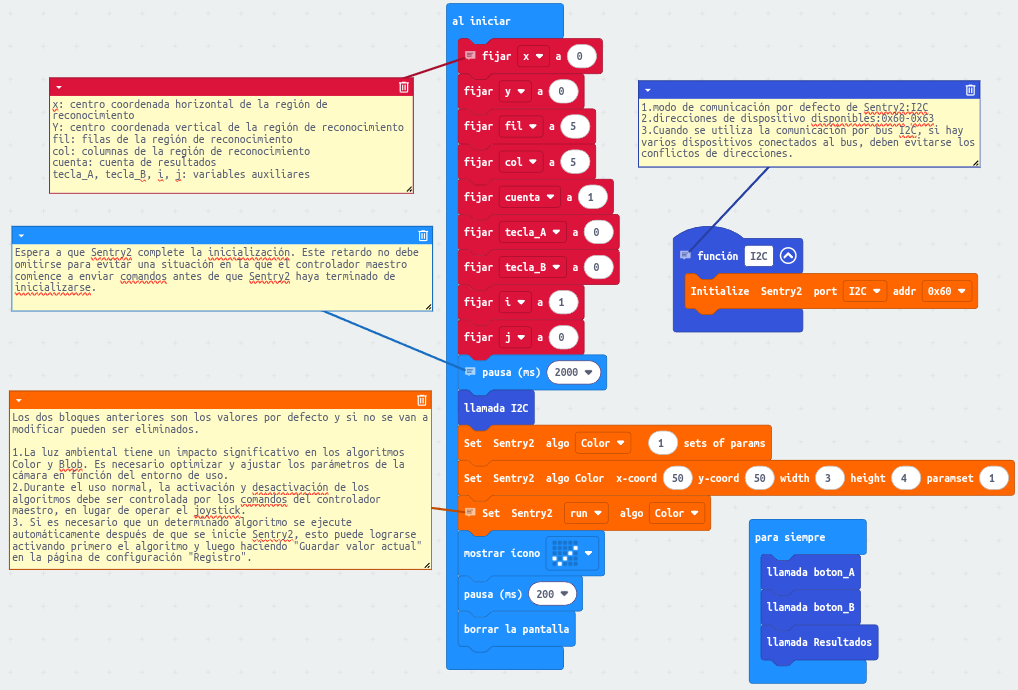Open the i variable dropdown

pyautogui.click(x=515, y=302)
